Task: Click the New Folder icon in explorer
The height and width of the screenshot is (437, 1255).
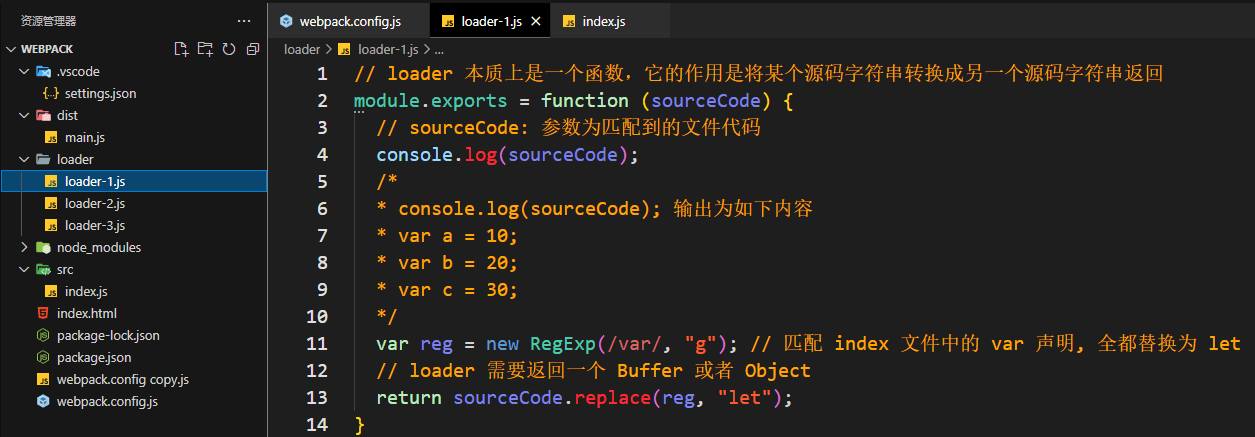Action: (x=205, y=49)
